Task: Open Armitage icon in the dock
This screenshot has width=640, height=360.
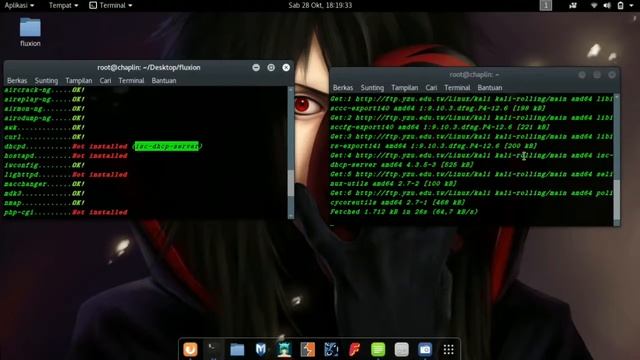Action: click(284, 349)
